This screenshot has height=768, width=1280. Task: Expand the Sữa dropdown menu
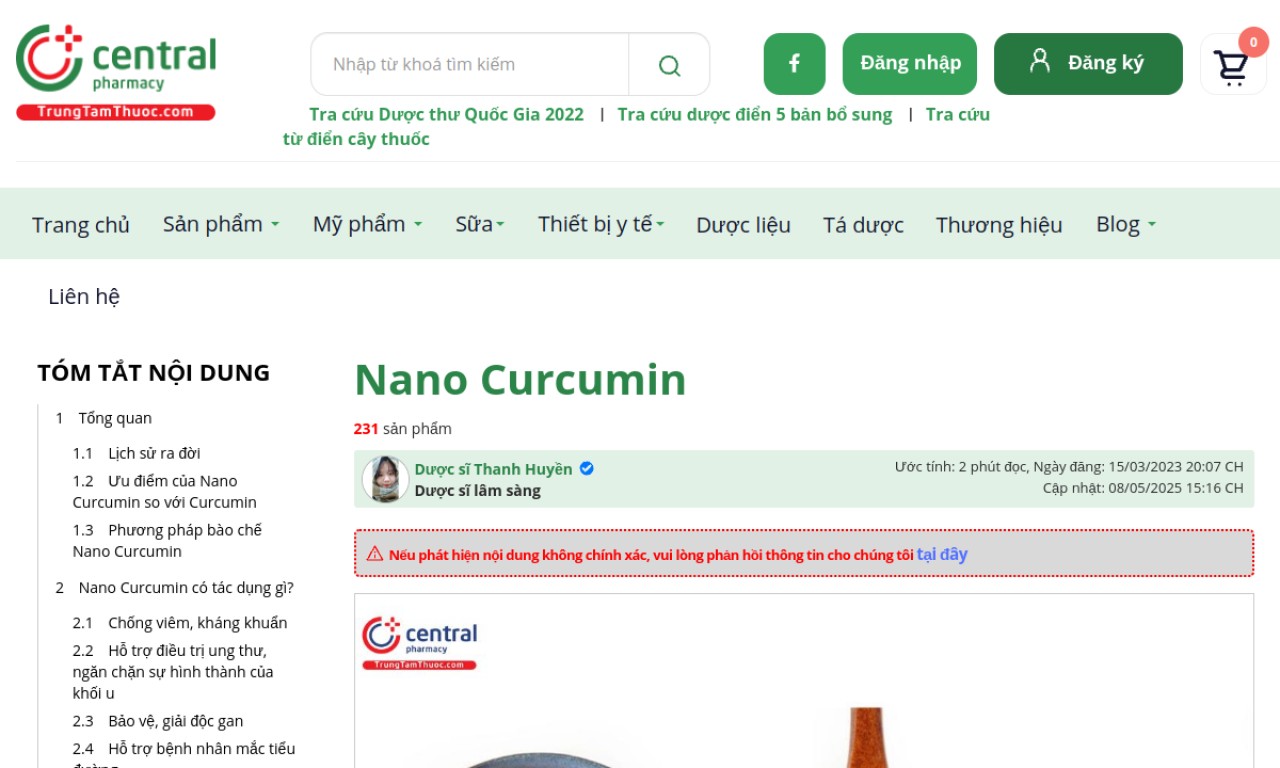(x=480, y=224)
